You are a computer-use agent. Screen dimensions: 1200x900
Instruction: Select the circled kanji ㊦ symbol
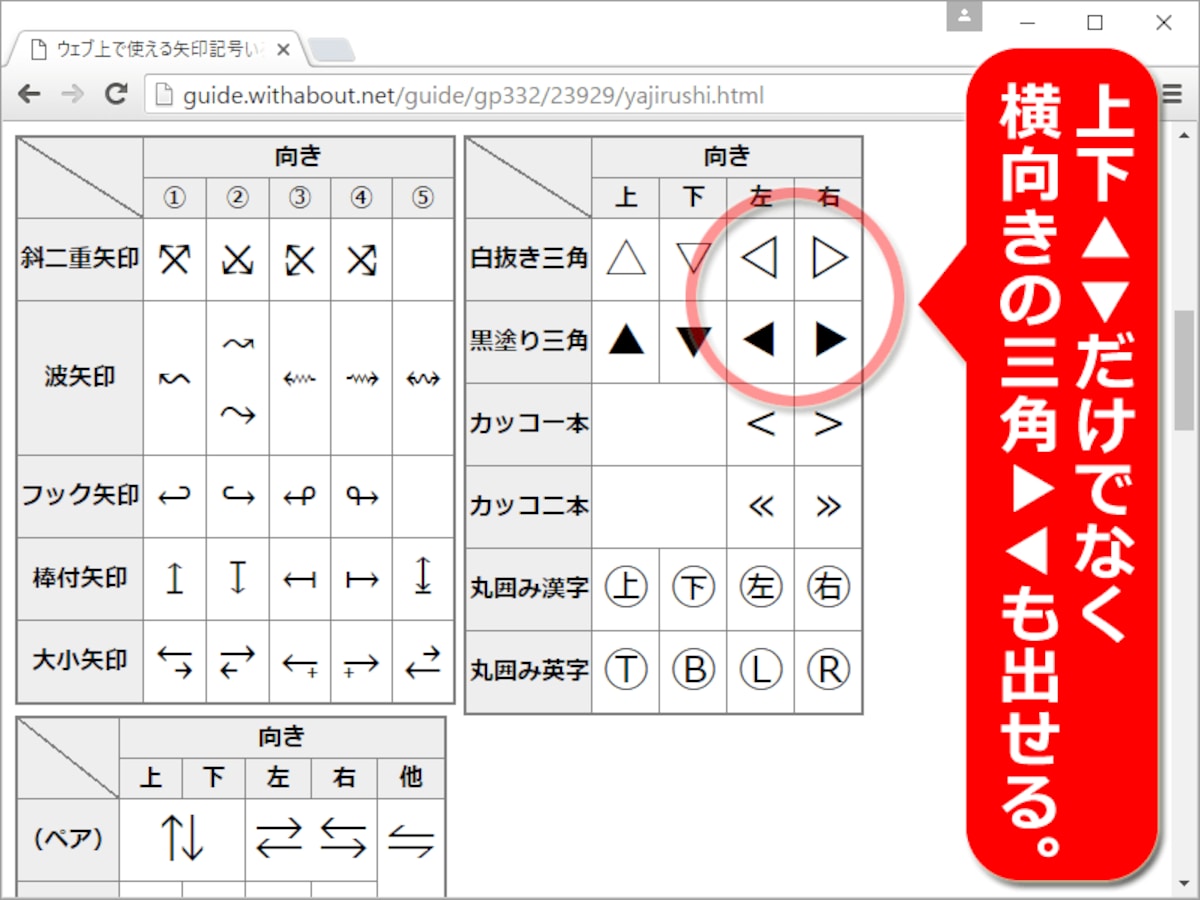click(x=693, y=587)
